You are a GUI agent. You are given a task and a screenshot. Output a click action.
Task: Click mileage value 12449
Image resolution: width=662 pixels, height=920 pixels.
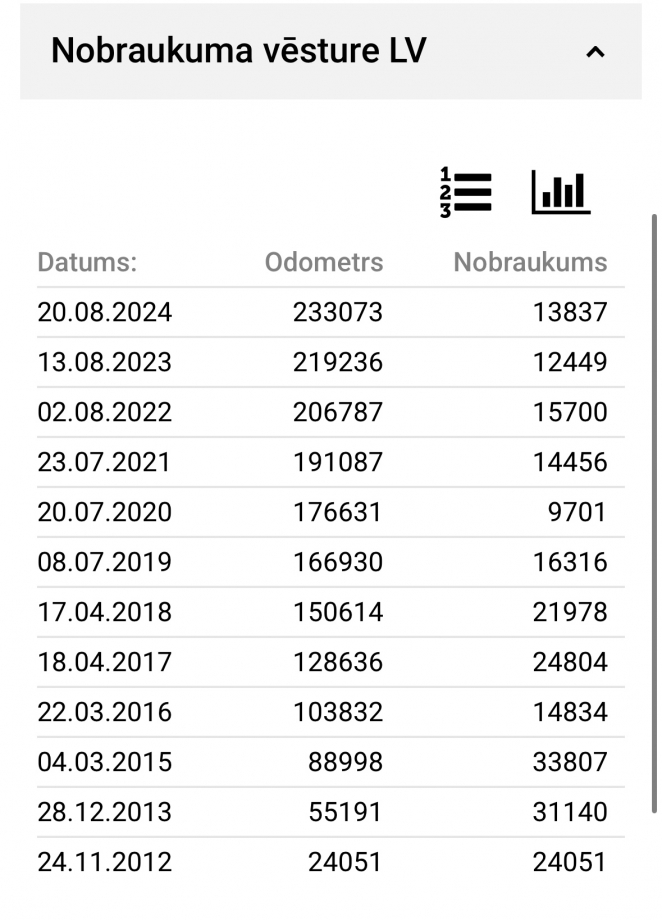(x=570, y=362)
